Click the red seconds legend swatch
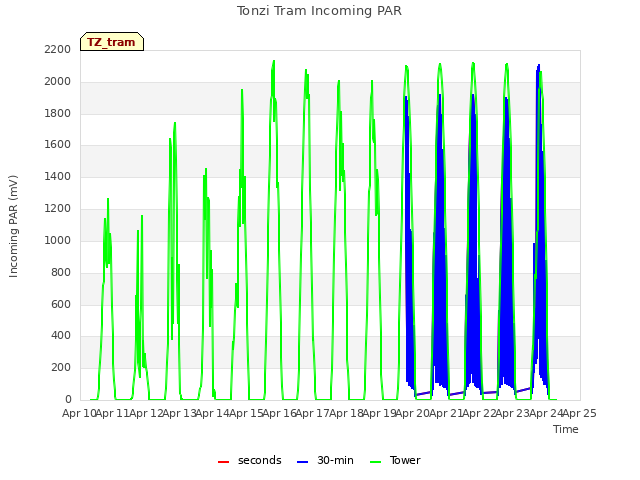 point(223,462)
